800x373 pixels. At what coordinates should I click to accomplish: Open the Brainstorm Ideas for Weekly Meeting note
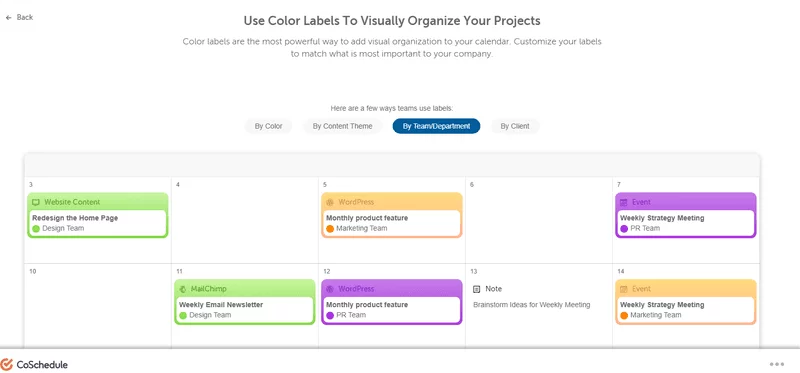tap(532, 305)
